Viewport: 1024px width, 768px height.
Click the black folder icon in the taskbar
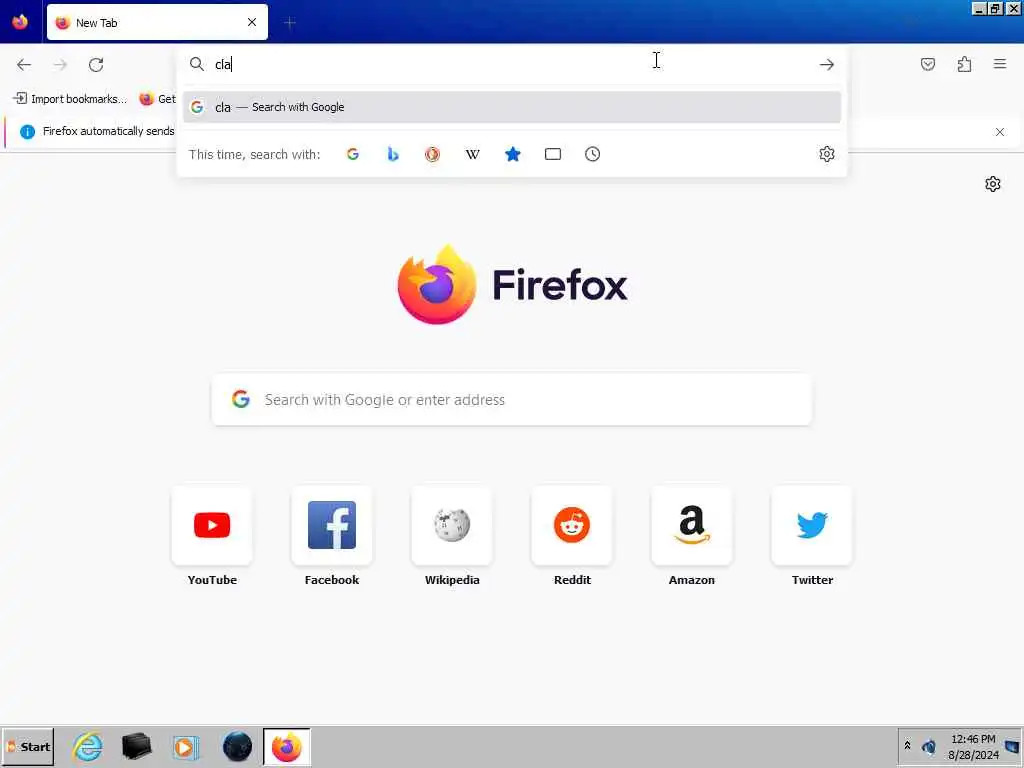point(136,747)
